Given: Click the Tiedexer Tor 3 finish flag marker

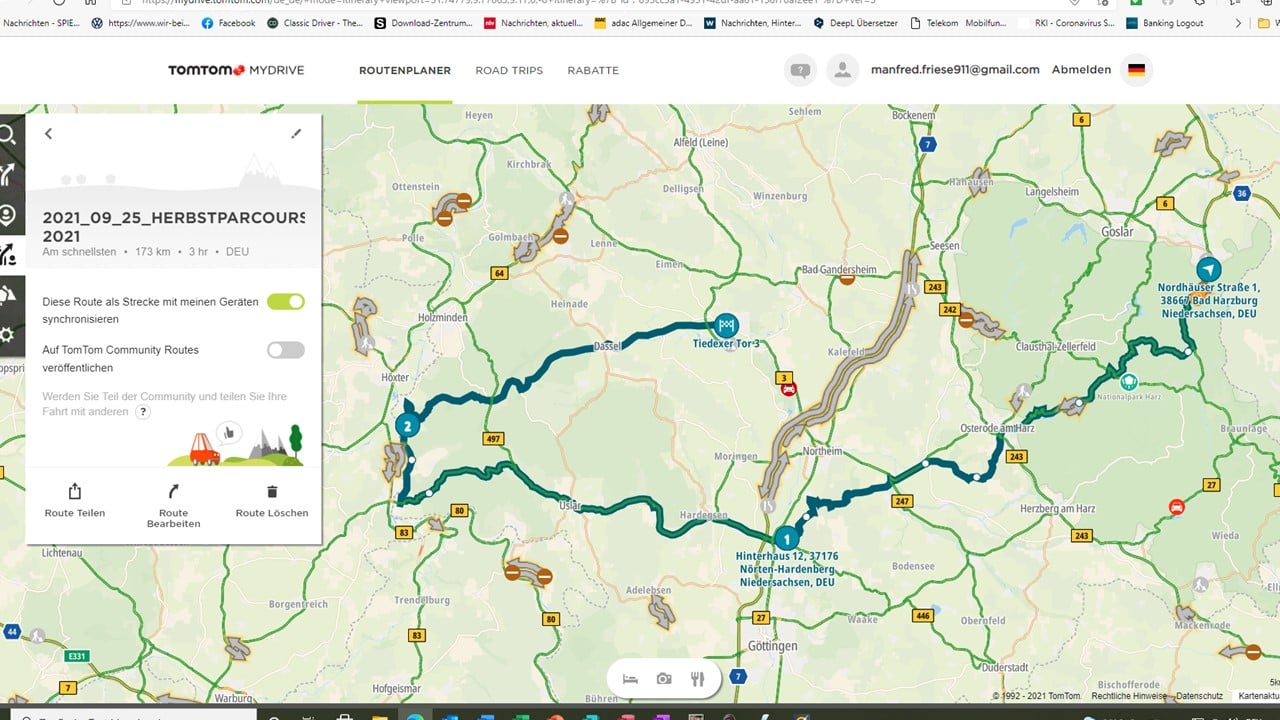Looking at the screenshot, I should [x=727, y=324].
